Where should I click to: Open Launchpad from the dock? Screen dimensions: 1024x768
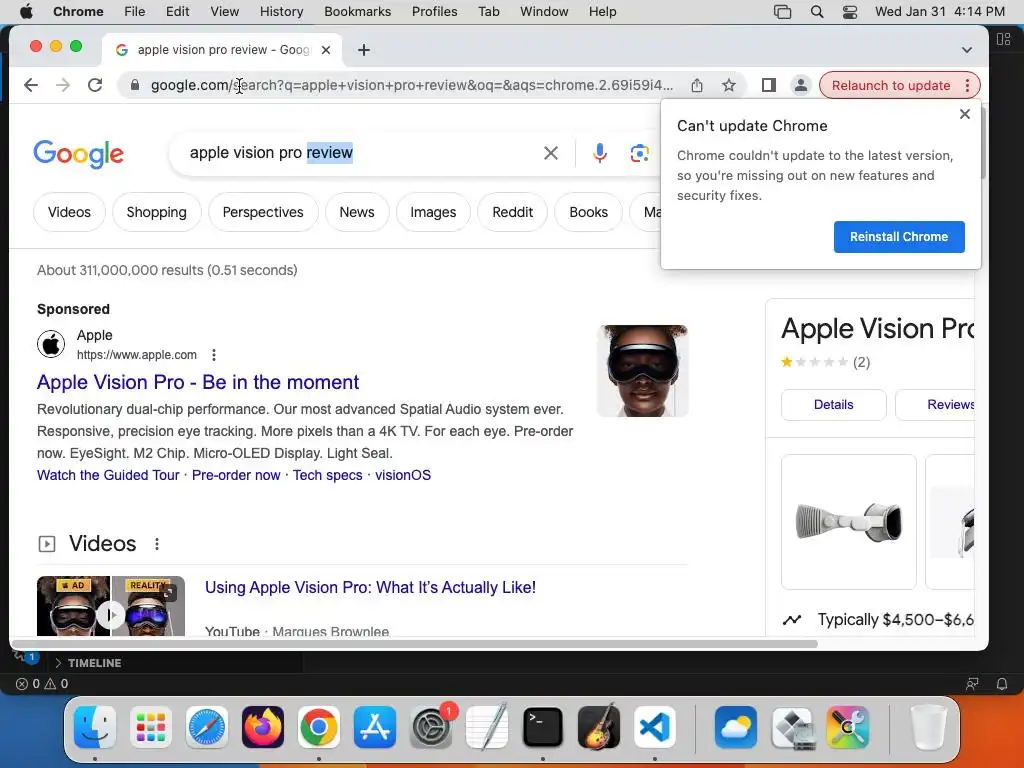coord(151,727)
